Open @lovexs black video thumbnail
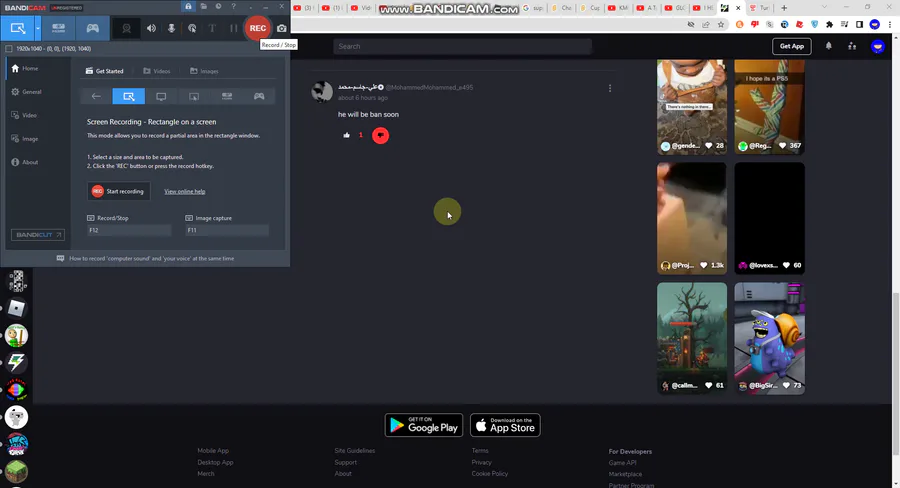 pyautogui.click(x=769, y=218)
